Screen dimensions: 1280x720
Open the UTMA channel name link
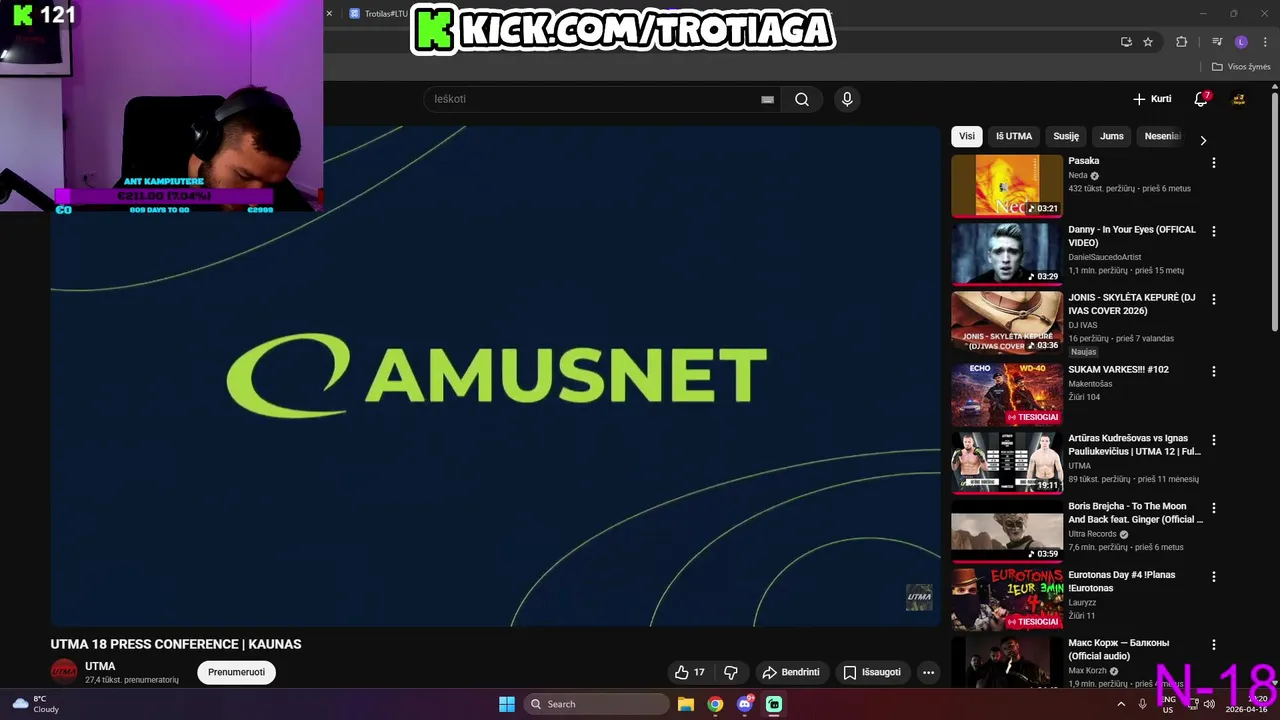pos(100,666)
